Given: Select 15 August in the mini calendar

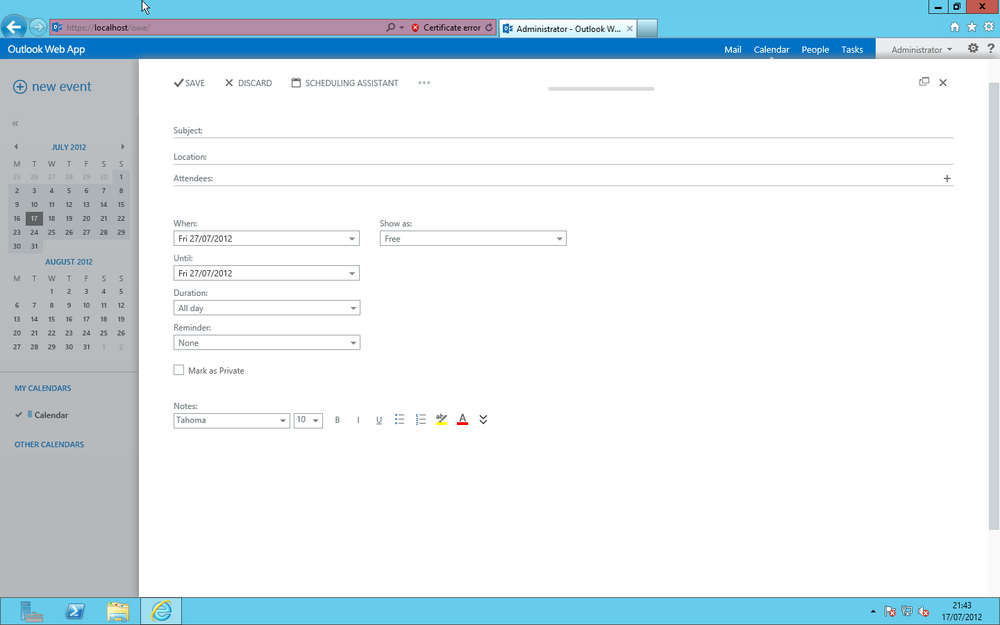Looking at the screenshot, I should pos(52,319).
